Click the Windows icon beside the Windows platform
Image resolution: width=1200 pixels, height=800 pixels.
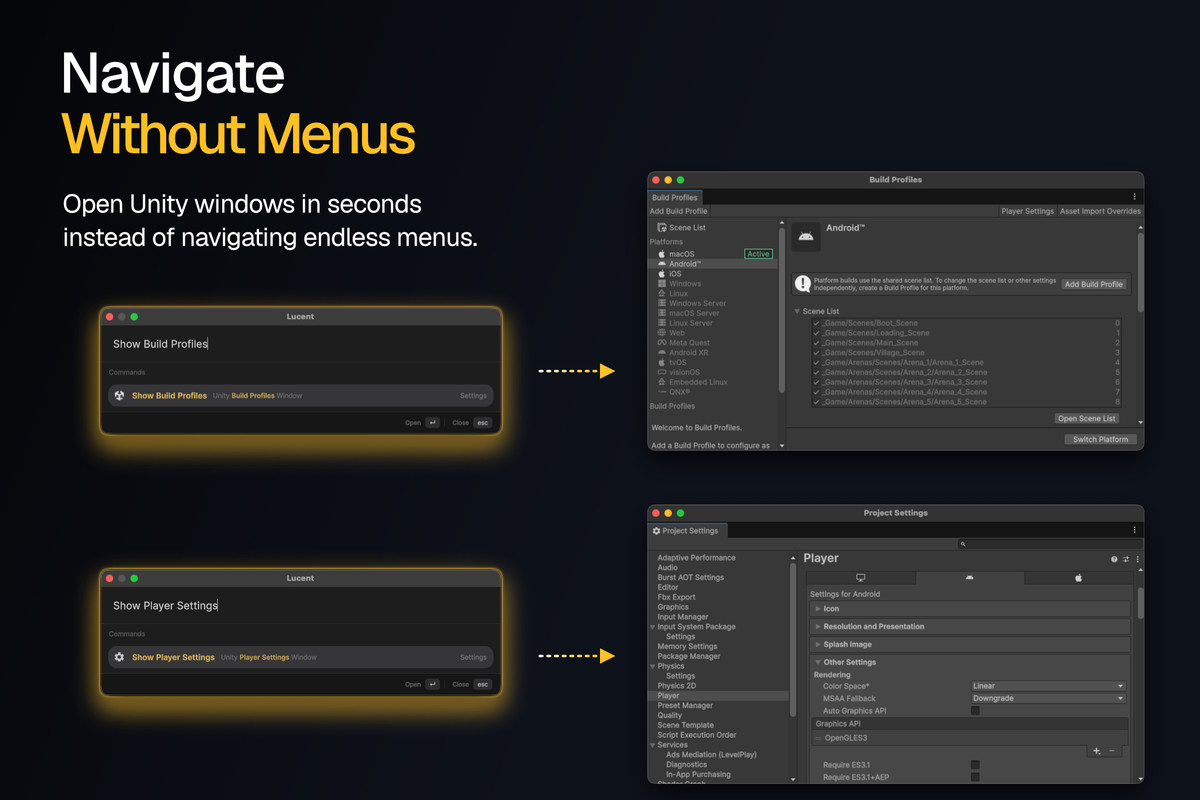[x=662, y=284]
